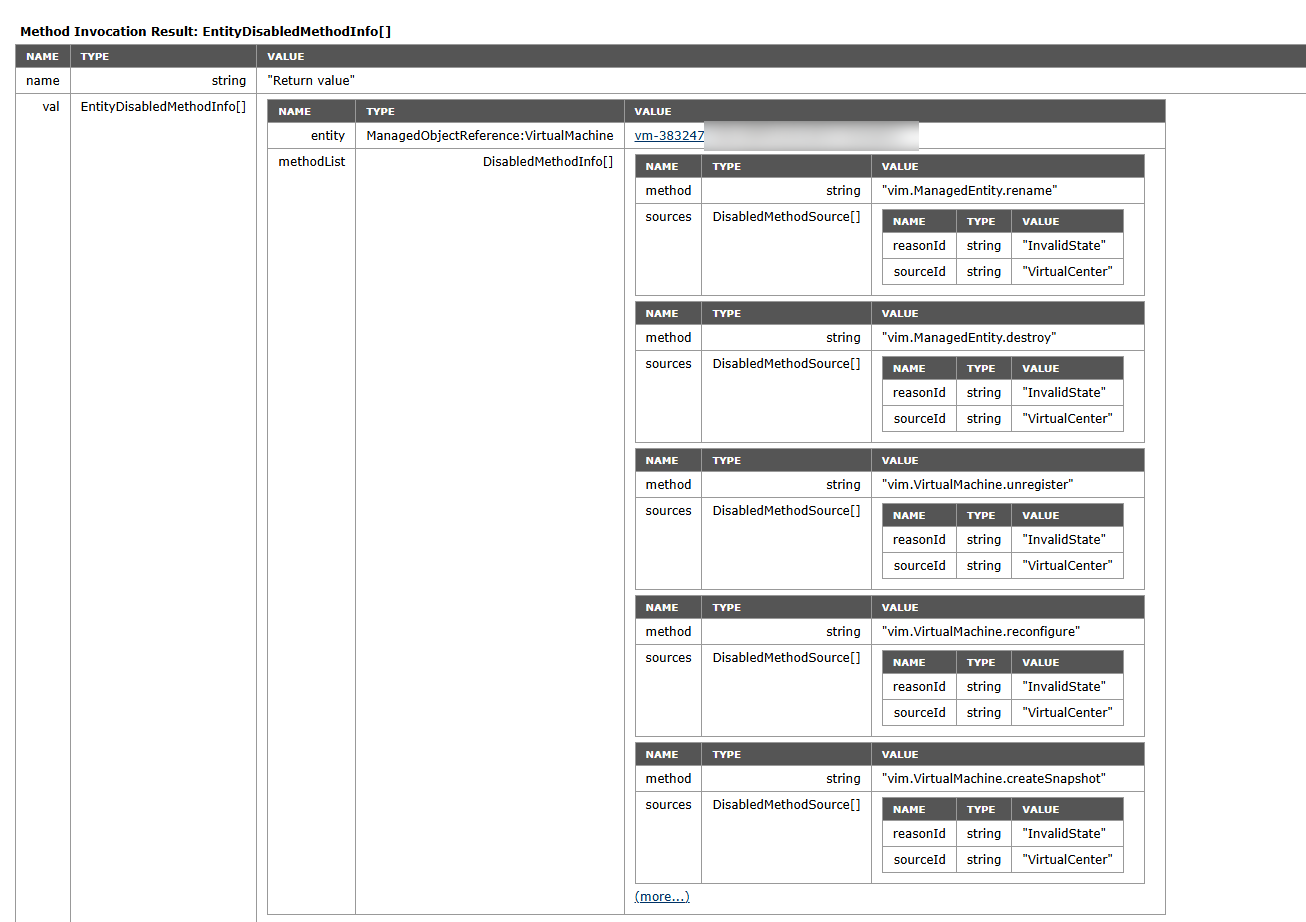1306x922 pixels.
Task: Click the outer EntityDisabledMethodInfo[] type cell
Action: [x=163, y=107]
